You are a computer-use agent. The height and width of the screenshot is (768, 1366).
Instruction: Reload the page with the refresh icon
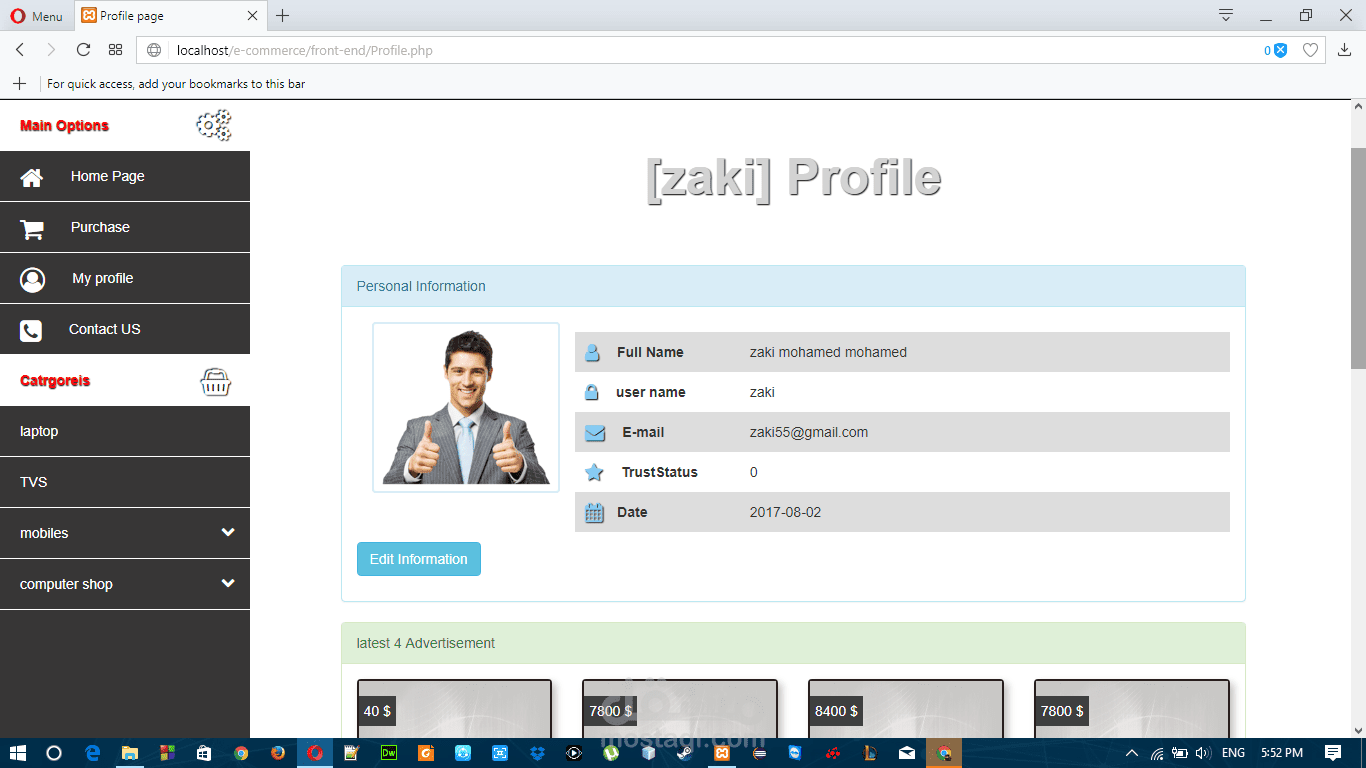click(83, 50)
